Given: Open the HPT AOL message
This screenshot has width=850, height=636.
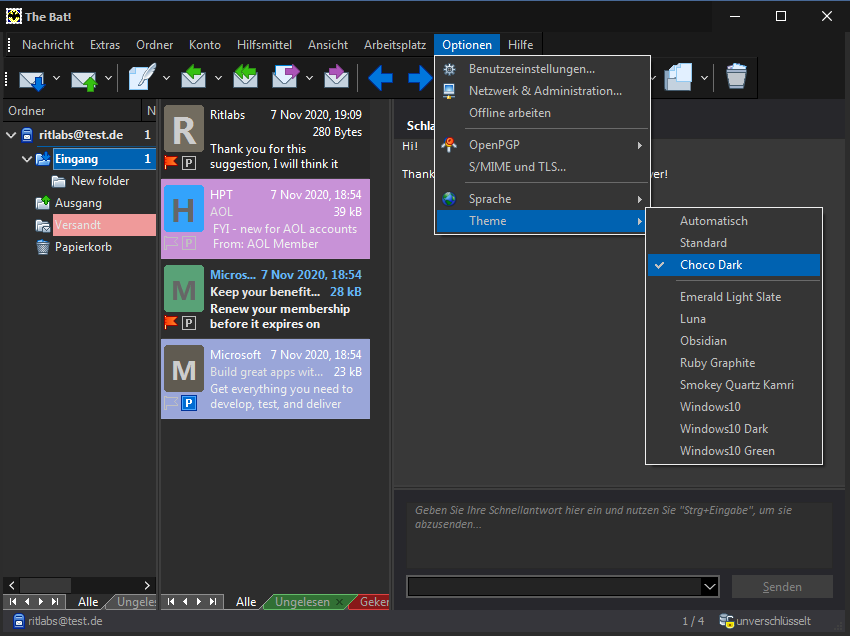Looking at the screenshot, I should pos(266,219).
